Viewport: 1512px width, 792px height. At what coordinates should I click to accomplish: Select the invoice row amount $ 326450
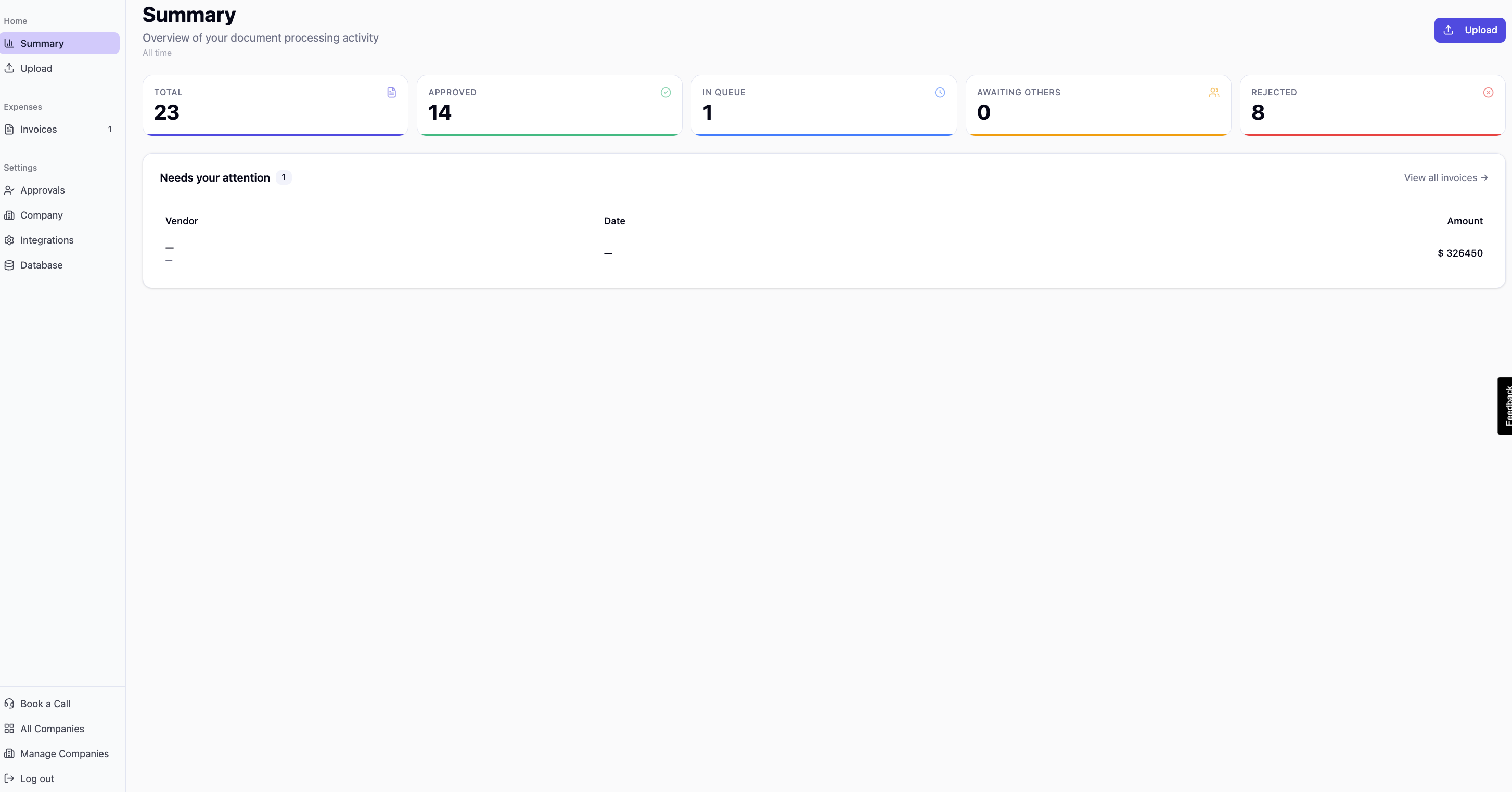(1460, 253)
